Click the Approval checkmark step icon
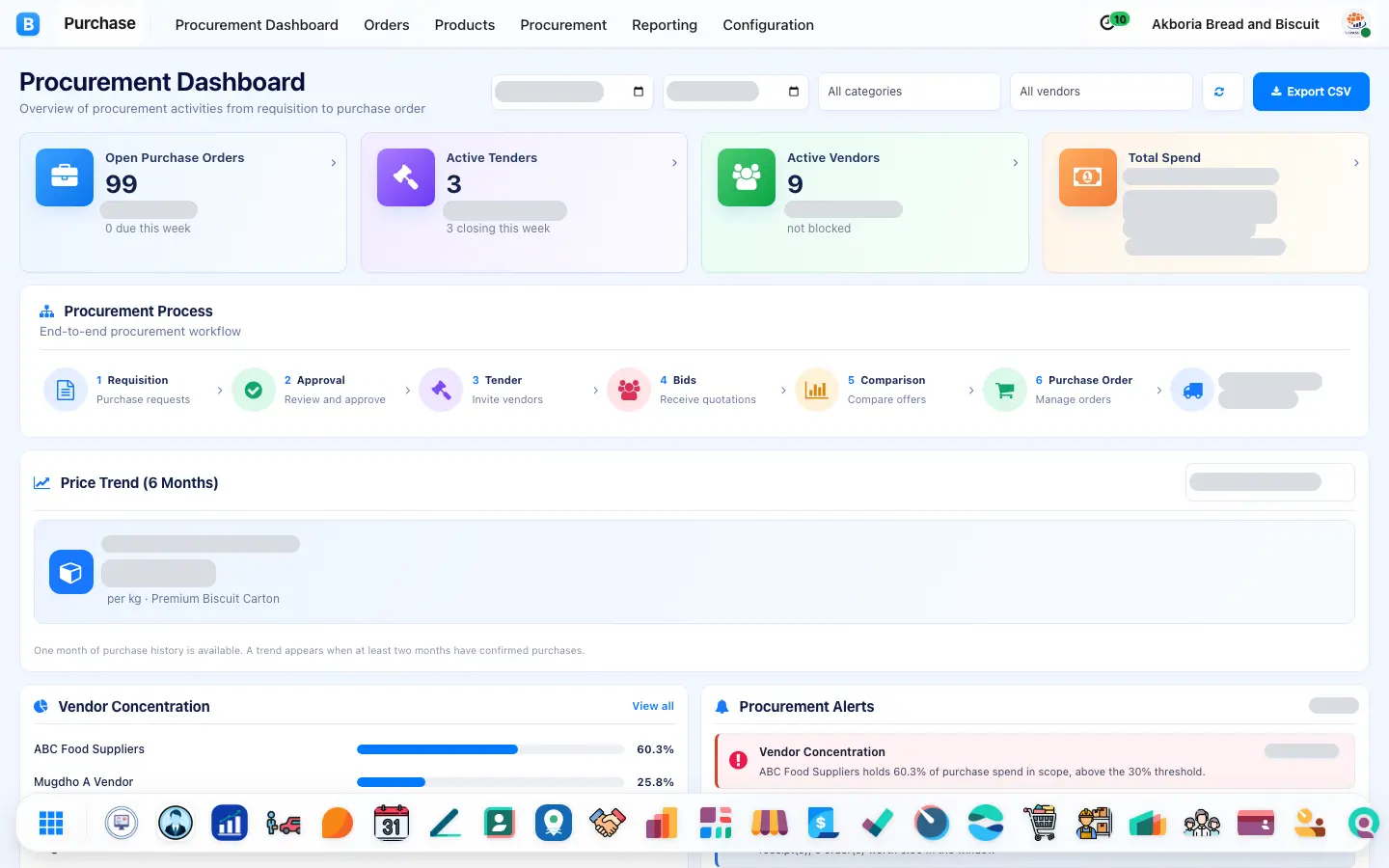The image size is (1389, 868). click(x=254, y=390)
